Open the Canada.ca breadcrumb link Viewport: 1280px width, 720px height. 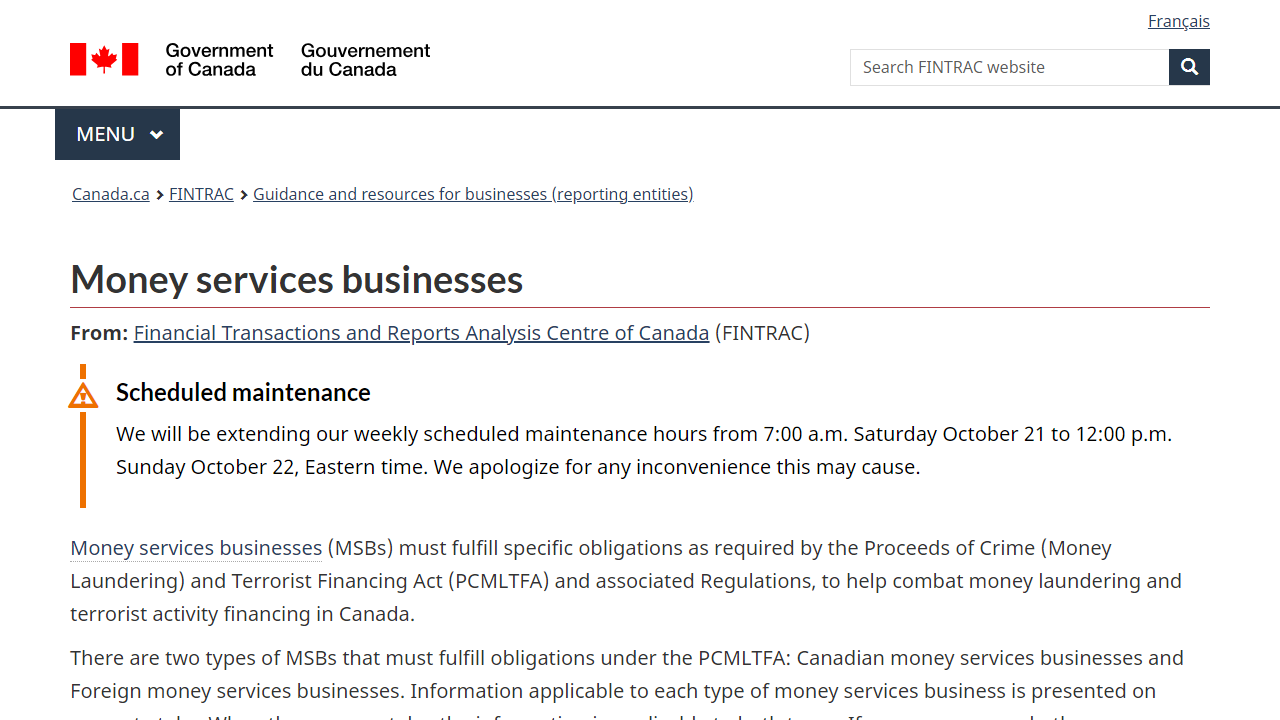(110, 194)
